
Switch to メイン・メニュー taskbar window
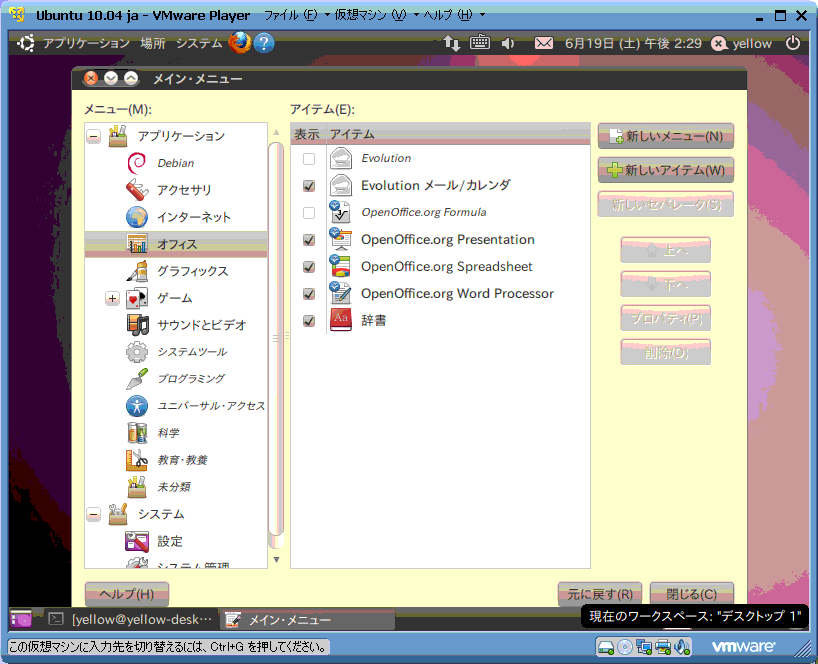[x=308, y=620]
